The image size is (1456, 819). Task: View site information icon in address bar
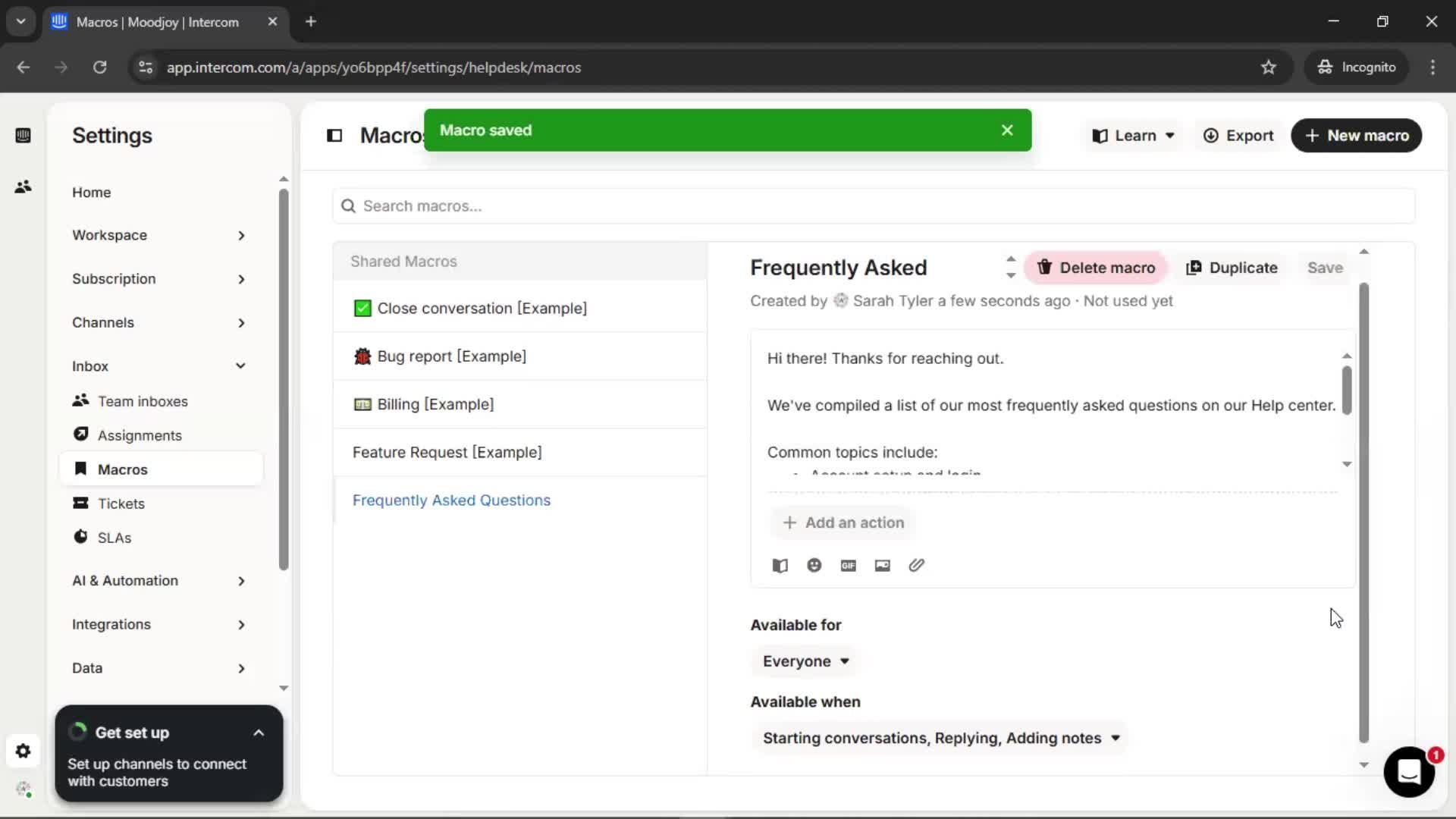tap(146, 67)
